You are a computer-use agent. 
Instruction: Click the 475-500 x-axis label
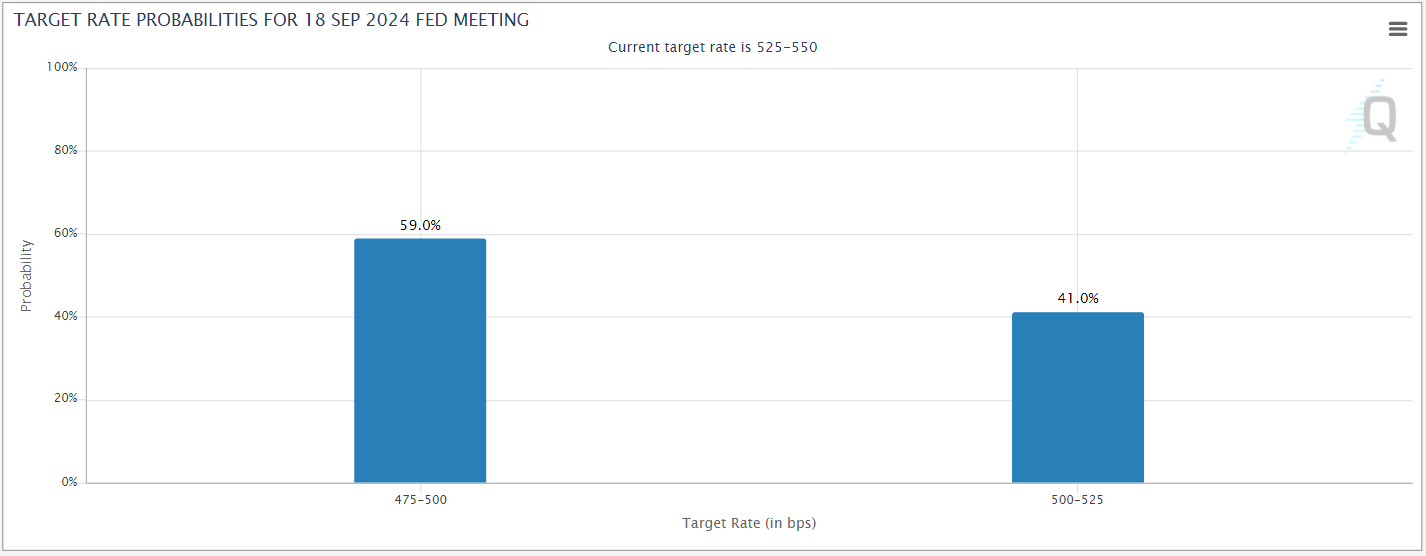[x=420, y=499]
